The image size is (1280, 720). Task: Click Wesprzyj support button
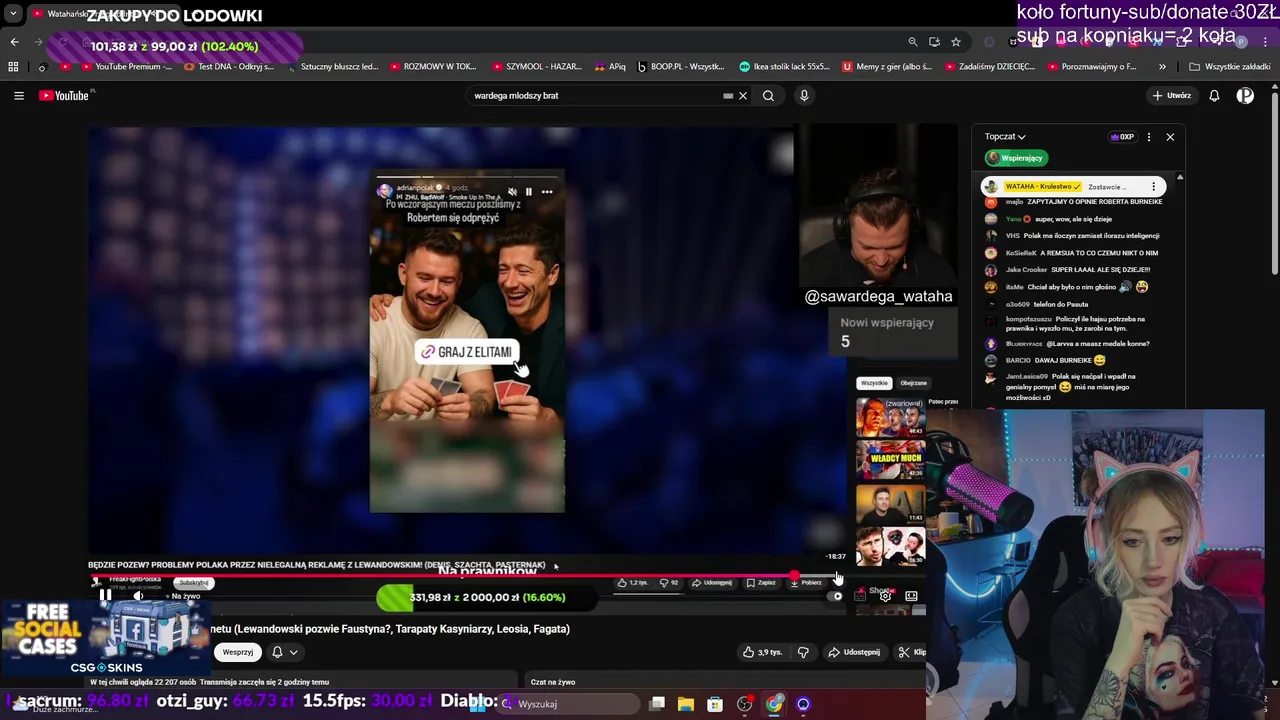tap(238, 652)
